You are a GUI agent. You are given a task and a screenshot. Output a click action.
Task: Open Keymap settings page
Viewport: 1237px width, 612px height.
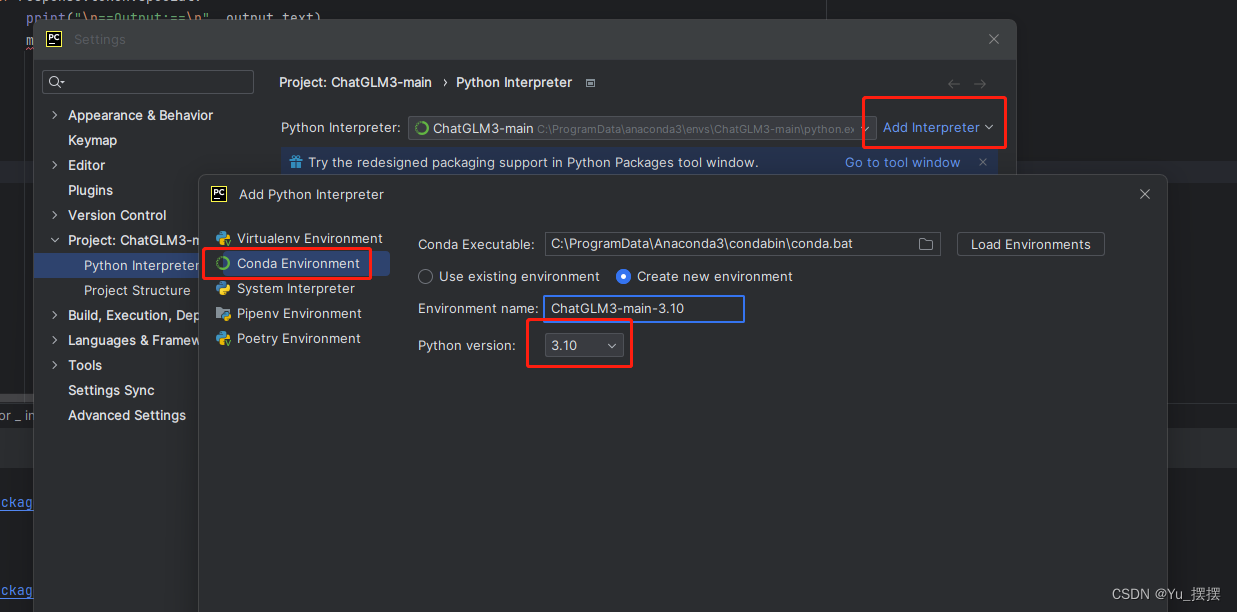pyautogui.click(x=92, y=140)
